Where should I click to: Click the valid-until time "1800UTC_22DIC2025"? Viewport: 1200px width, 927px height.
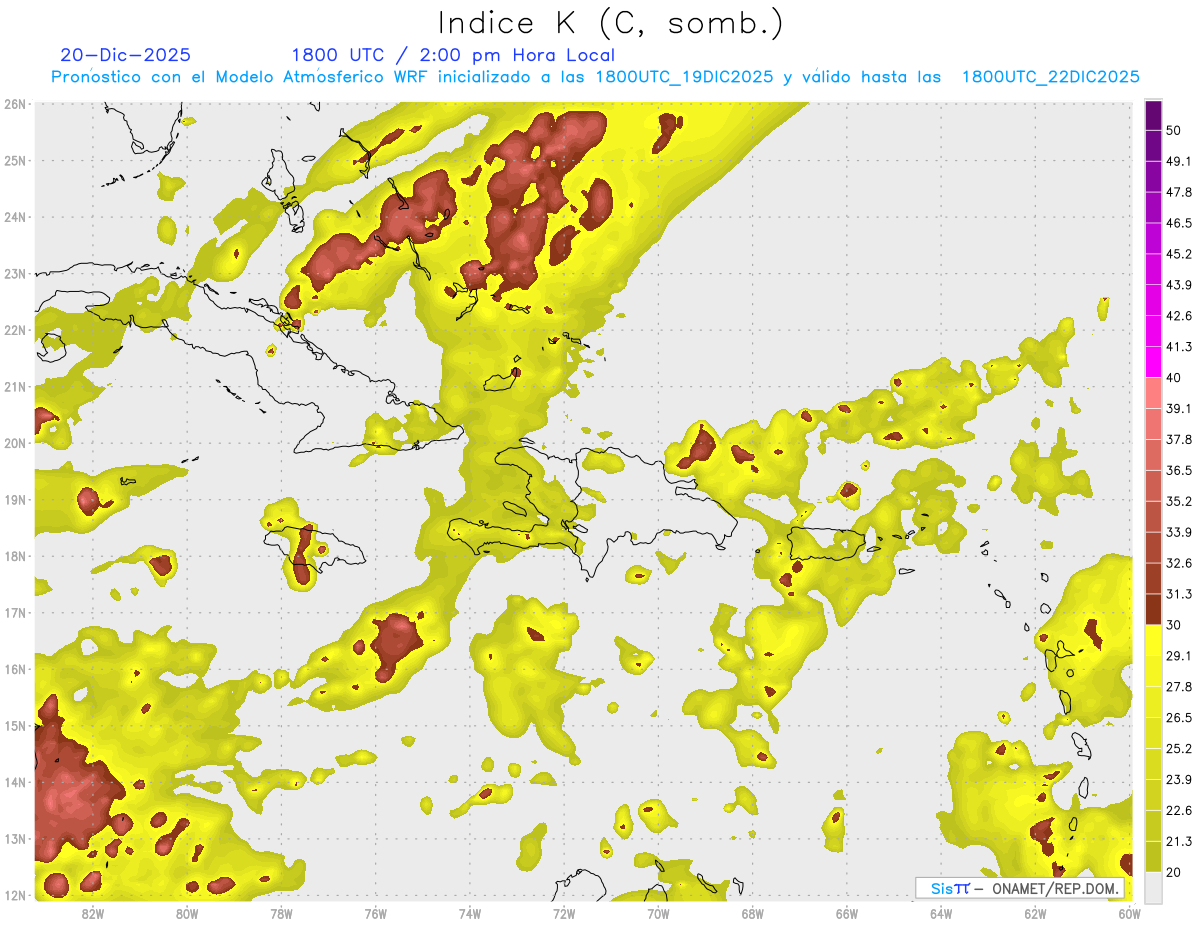click(1051, 77)
